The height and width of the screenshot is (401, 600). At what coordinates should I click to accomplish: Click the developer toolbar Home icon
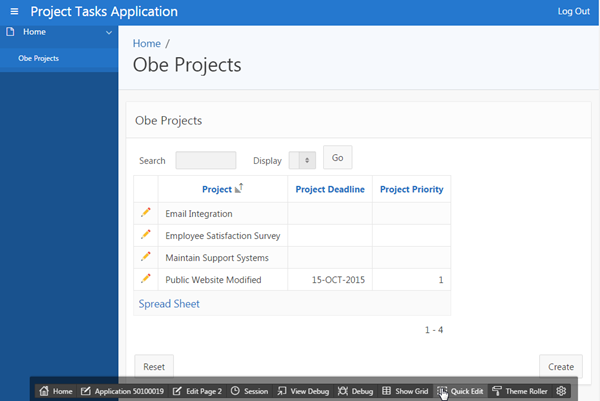[x=44, y=391]
